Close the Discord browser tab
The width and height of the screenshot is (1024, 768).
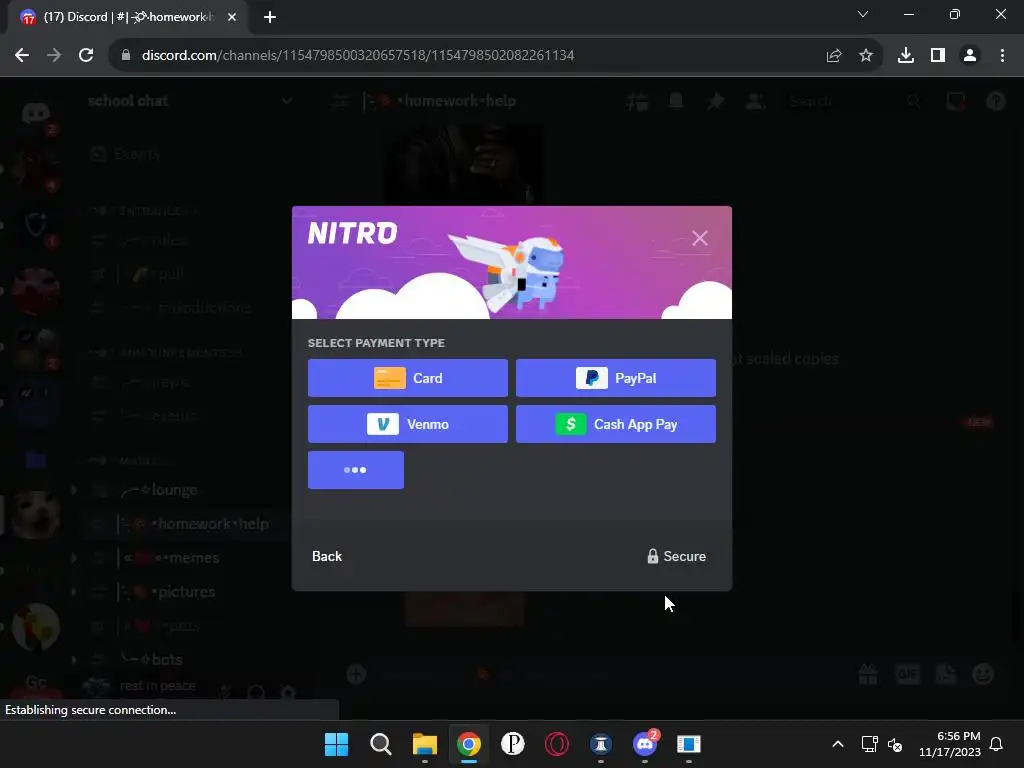click(232, 18)
